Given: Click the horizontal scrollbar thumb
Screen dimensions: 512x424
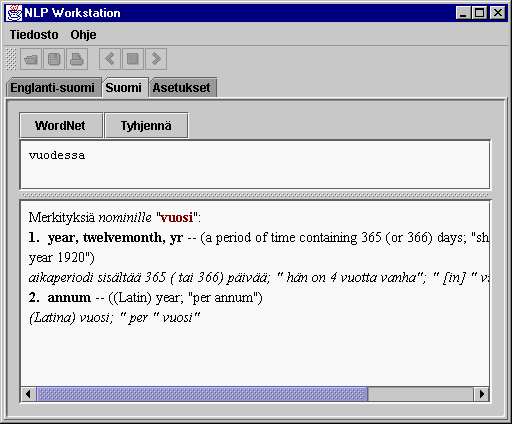Looking at the screenshot, I should point(202,394).
